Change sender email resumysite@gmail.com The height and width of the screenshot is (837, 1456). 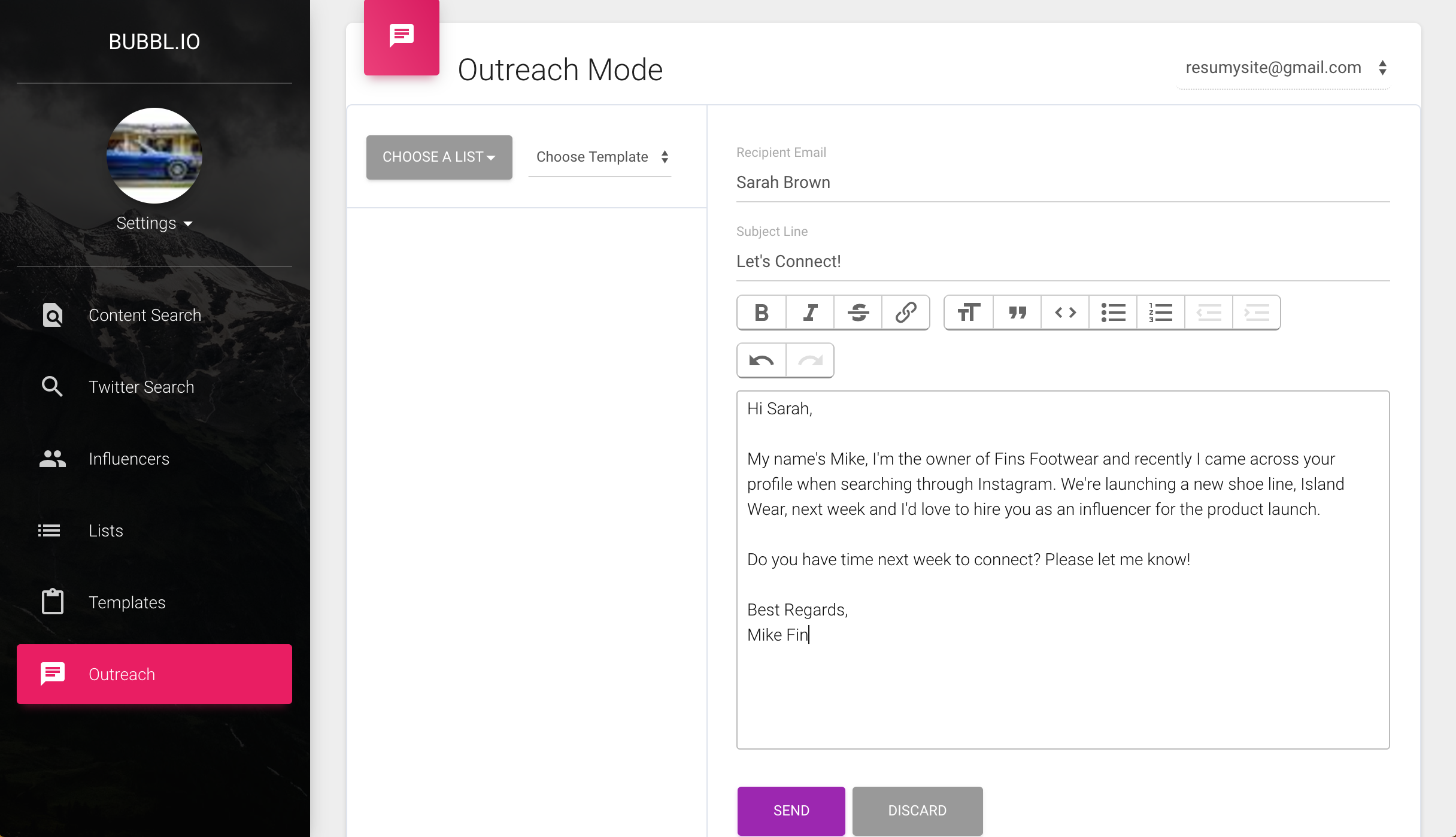[x=1284, y=68]
